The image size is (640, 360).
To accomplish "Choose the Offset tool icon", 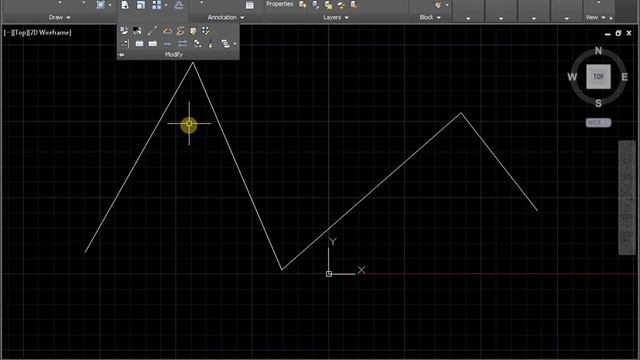I will tap(178, 5).
